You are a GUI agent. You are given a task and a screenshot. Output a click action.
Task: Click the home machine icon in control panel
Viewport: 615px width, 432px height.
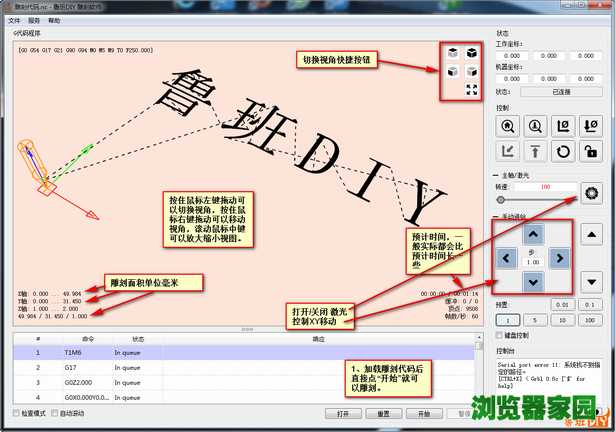[x=508, y=127]
